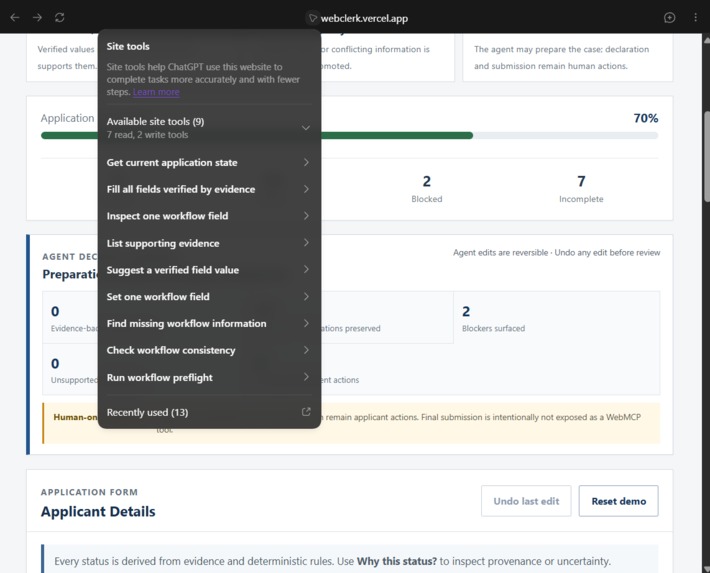Screen dimensions: 710x573
Task: Click the application progress bar
Action: point(349,135)
